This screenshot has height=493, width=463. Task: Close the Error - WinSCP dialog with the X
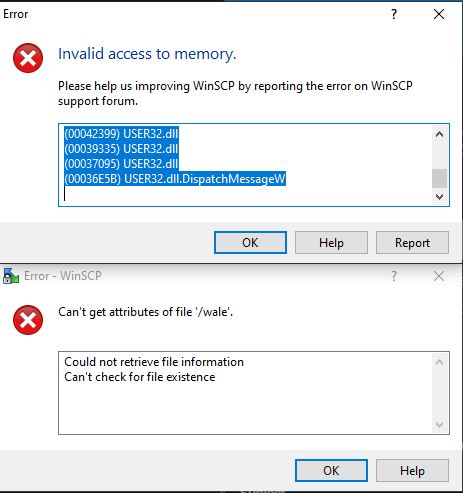(439, 276)
